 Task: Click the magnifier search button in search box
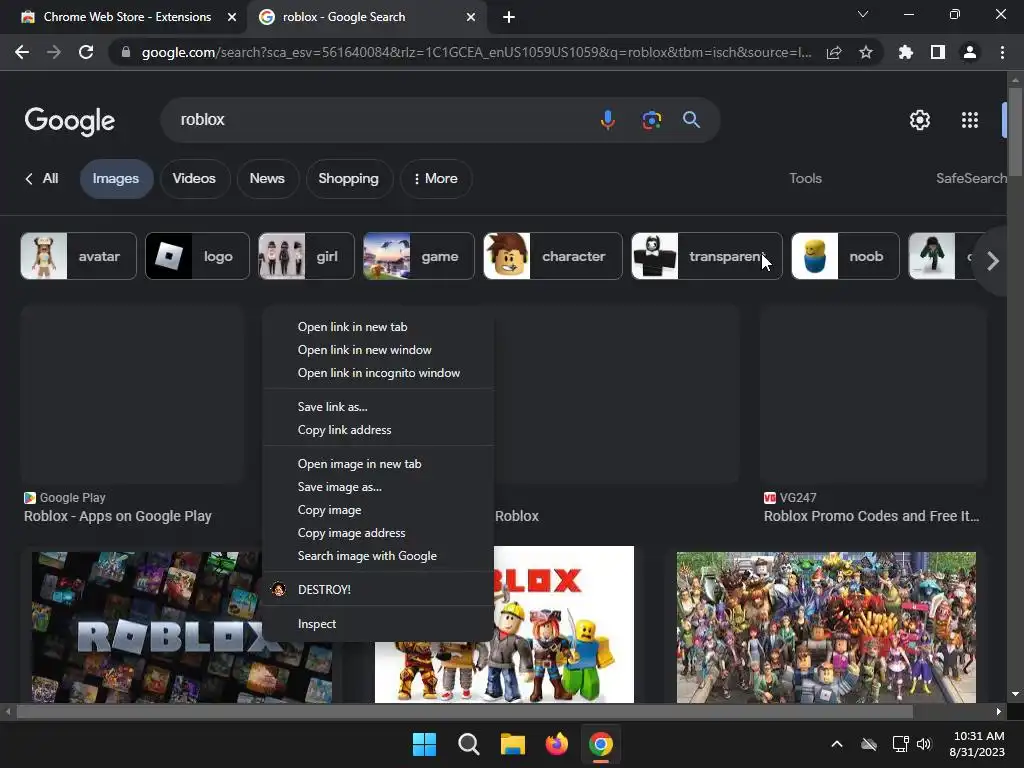point(691,120)
